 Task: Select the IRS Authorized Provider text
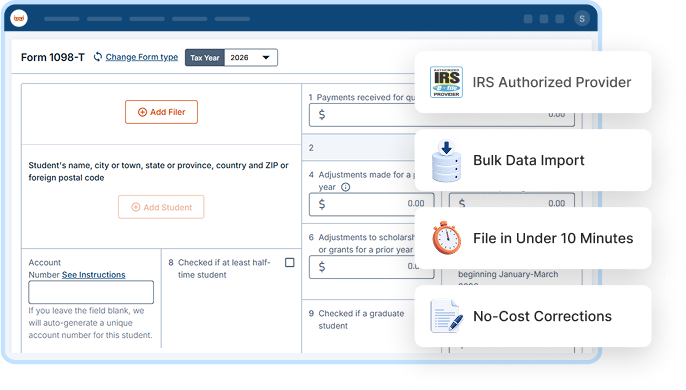click(x=552, y=82)
